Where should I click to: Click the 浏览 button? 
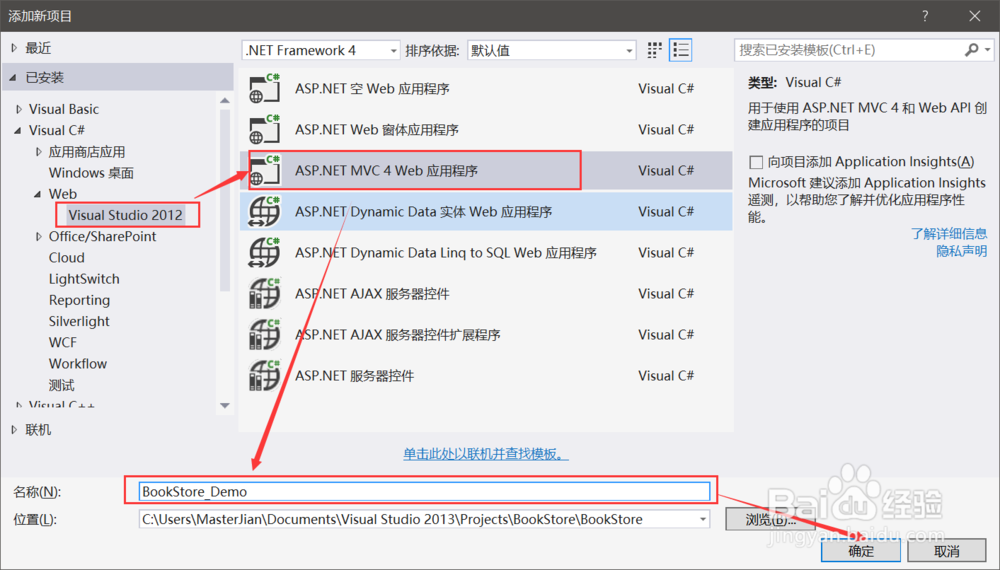pos(770,519)
